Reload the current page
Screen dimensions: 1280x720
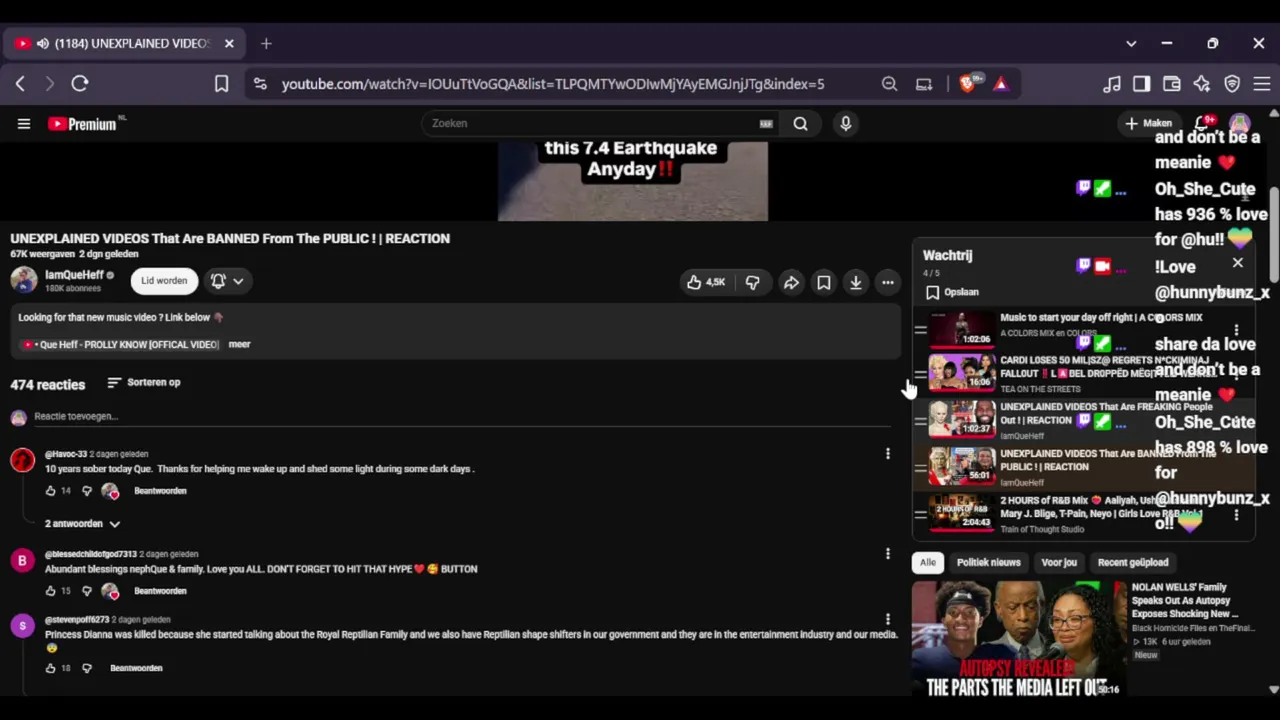tap(80, 84)
